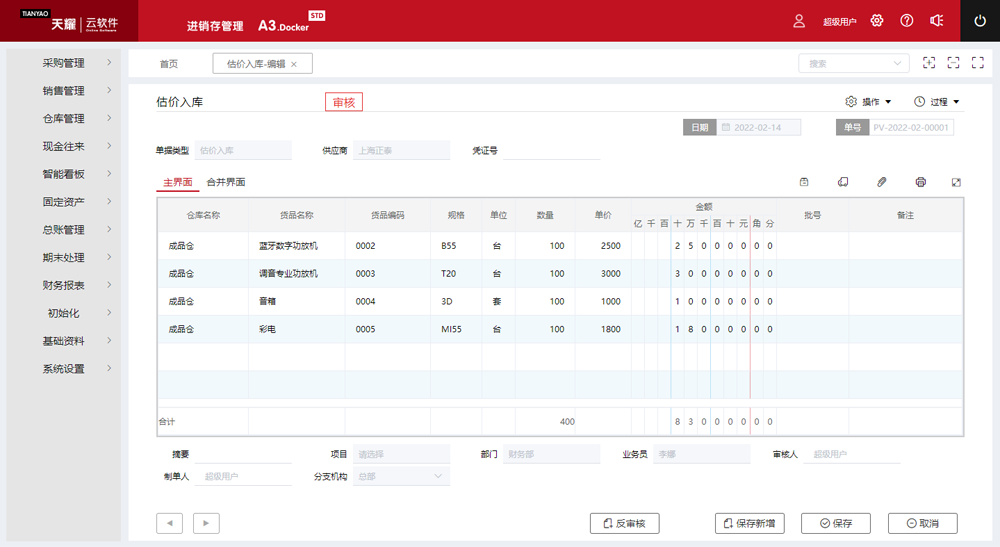
Task: Click the expand table icon
Action: [x=956, y=182]
